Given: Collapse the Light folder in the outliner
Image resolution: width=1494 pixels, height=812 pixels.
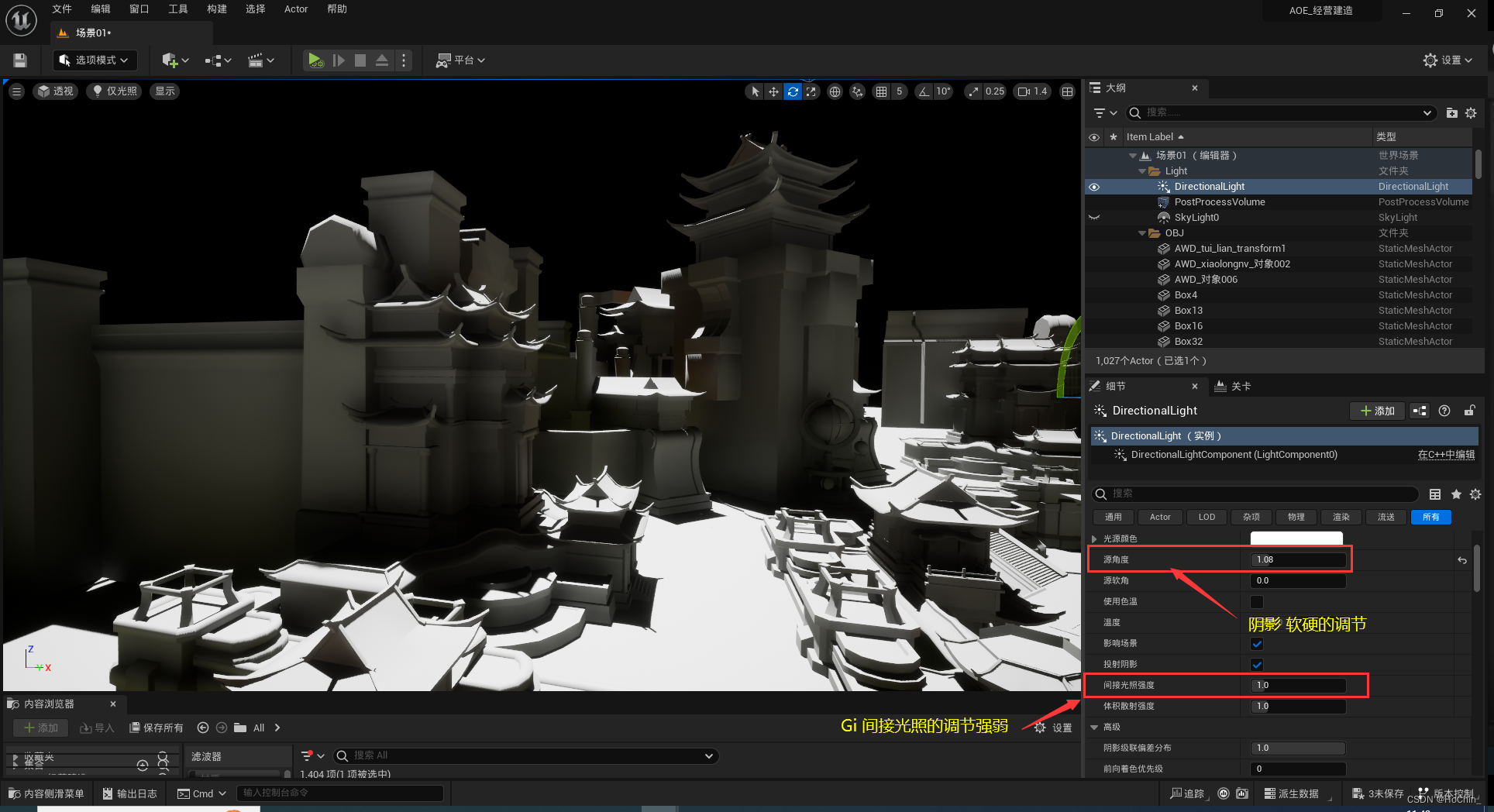Looking at the screenshot, I should tap(1141, 170).
